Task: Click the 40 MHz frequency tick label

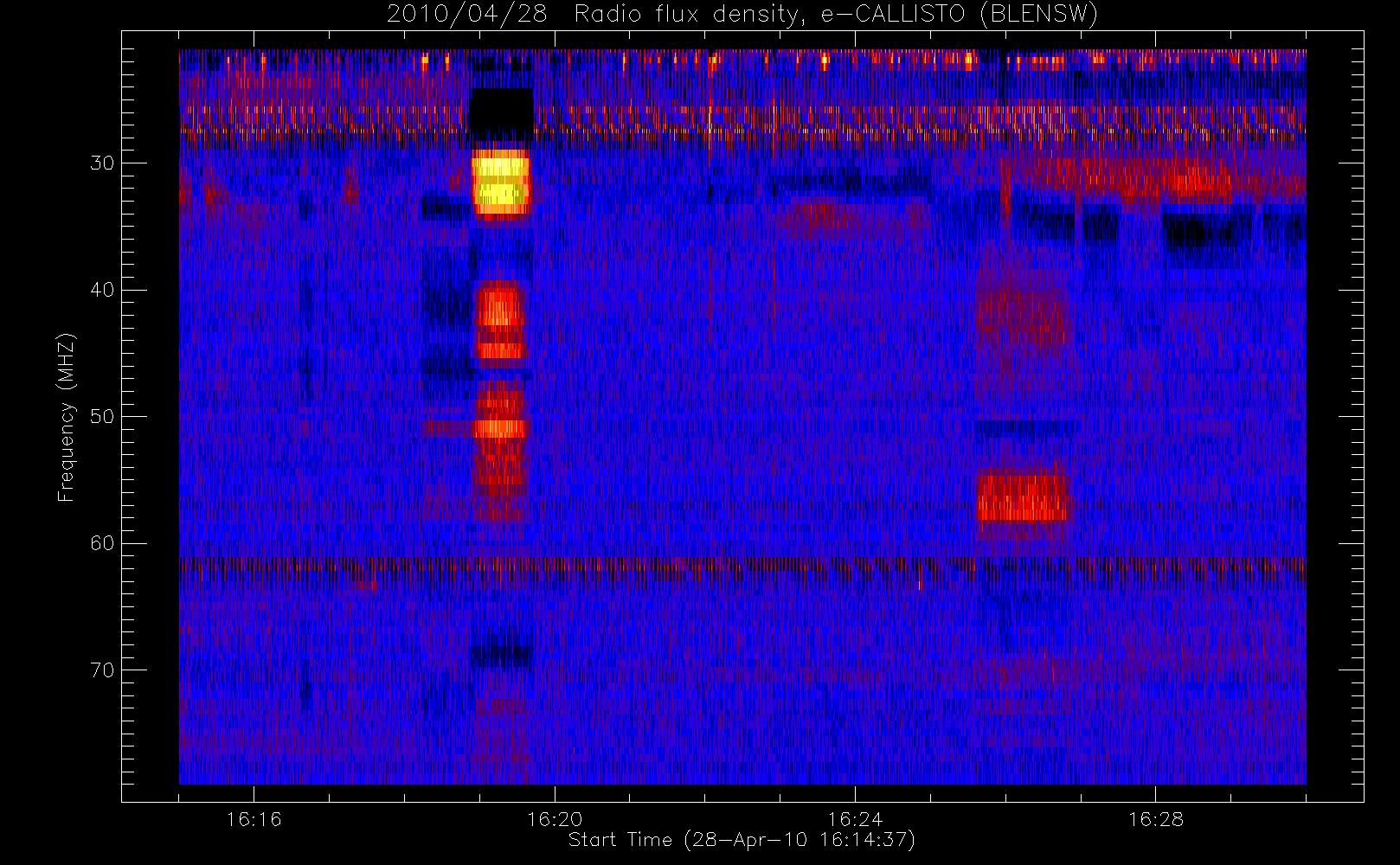Action: [102, 290]
